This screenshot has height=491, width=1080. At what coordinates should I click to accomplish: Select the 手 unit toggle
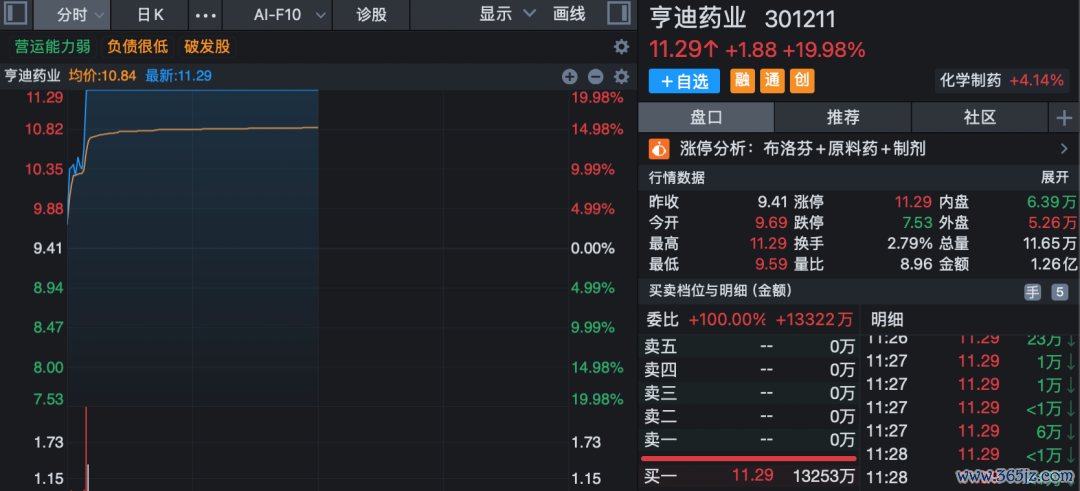coord(1032,292)
